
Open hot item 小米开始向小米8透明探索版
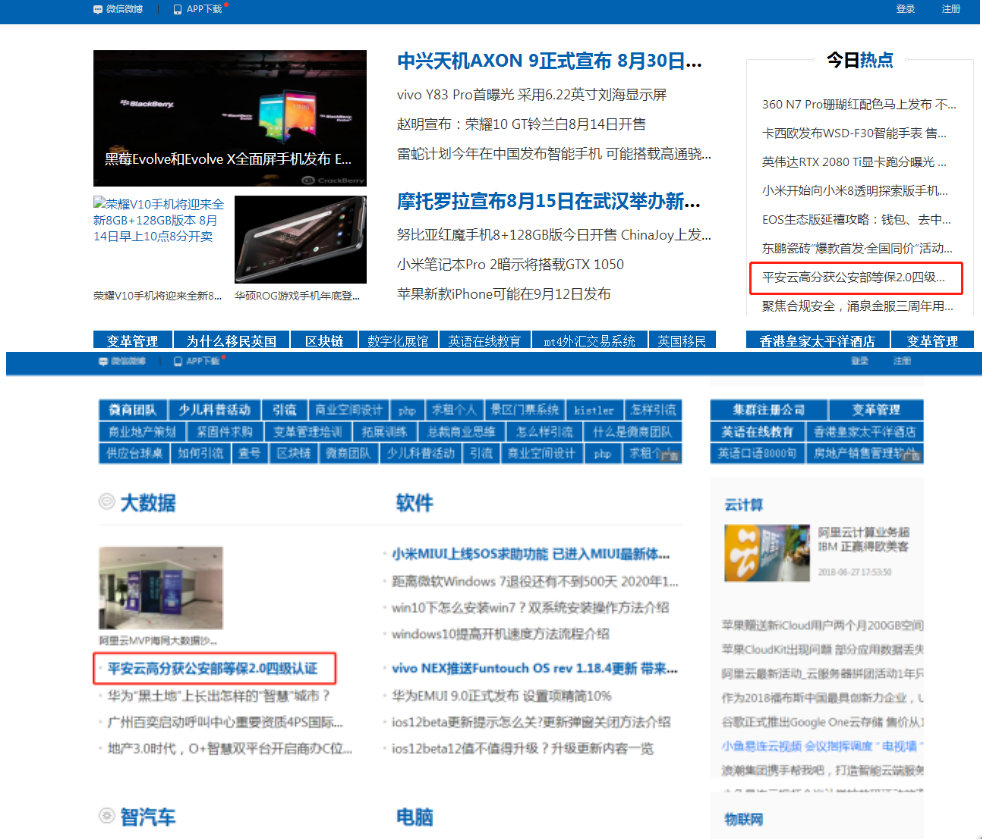tap(855, 191)
